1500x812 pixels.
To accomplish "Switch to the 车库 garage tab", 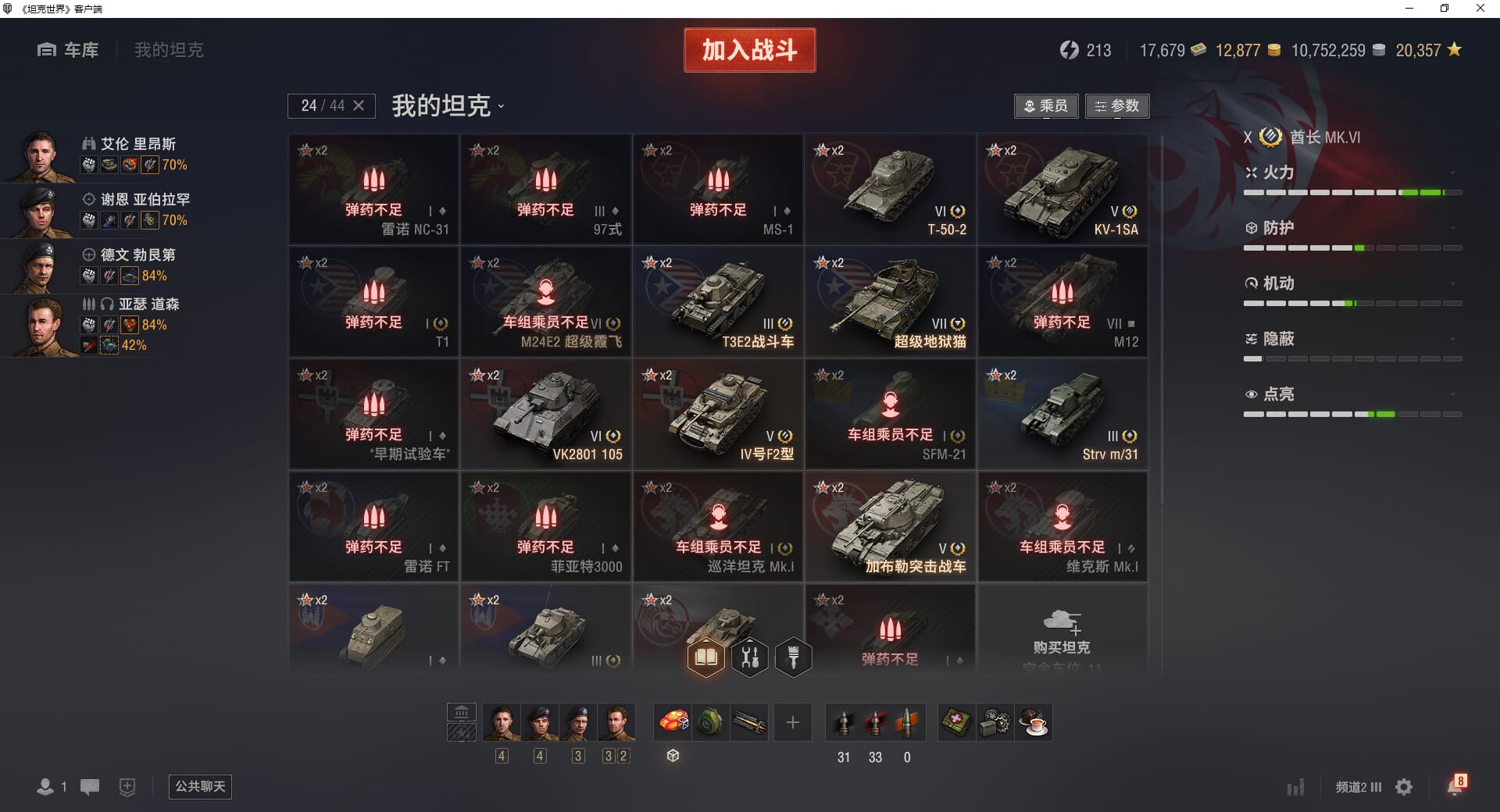I will [68, 50].
